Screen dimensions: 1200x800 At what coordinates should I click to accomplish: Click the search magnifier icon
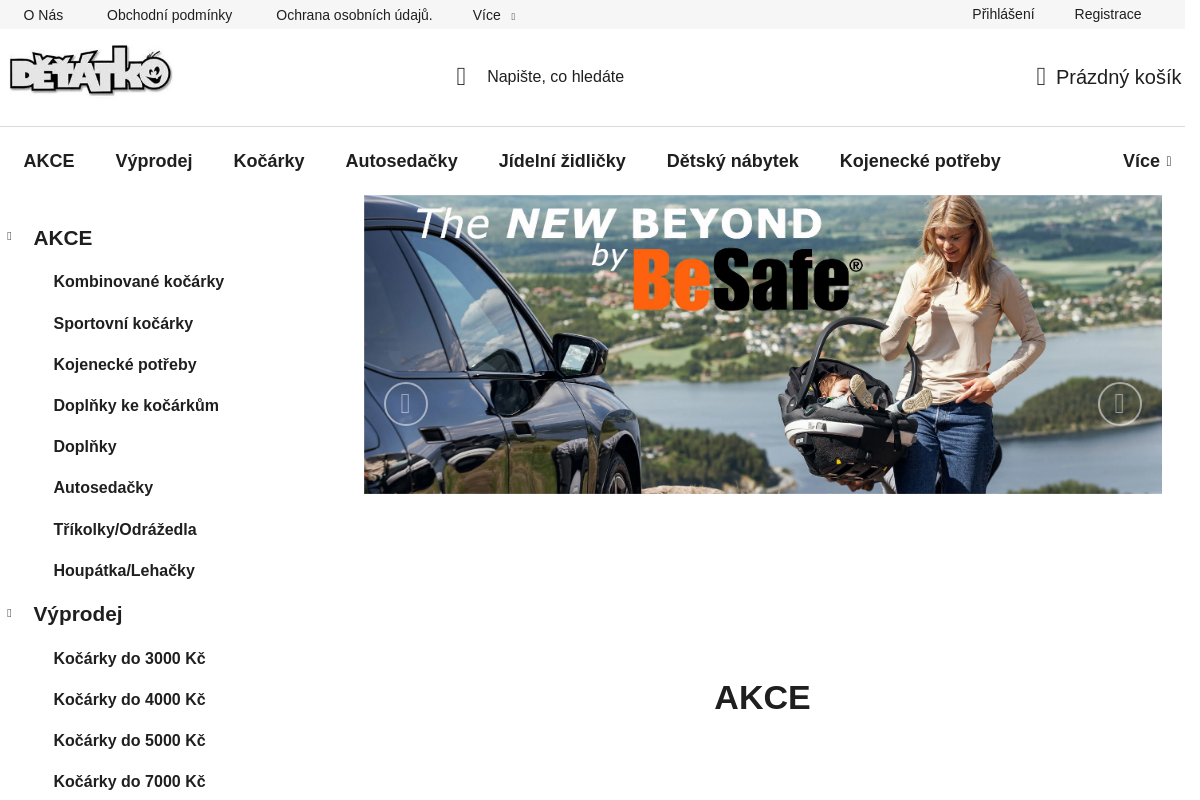click(461, 77)
